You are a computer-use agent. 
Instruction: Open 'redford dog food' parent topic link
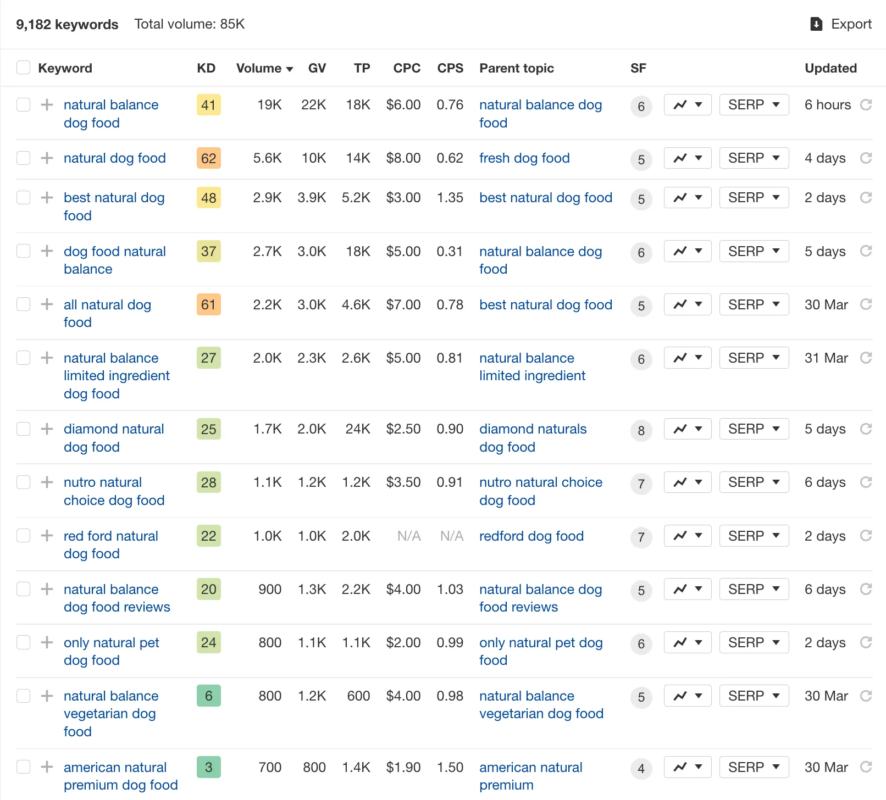click(x=531, y=536)
